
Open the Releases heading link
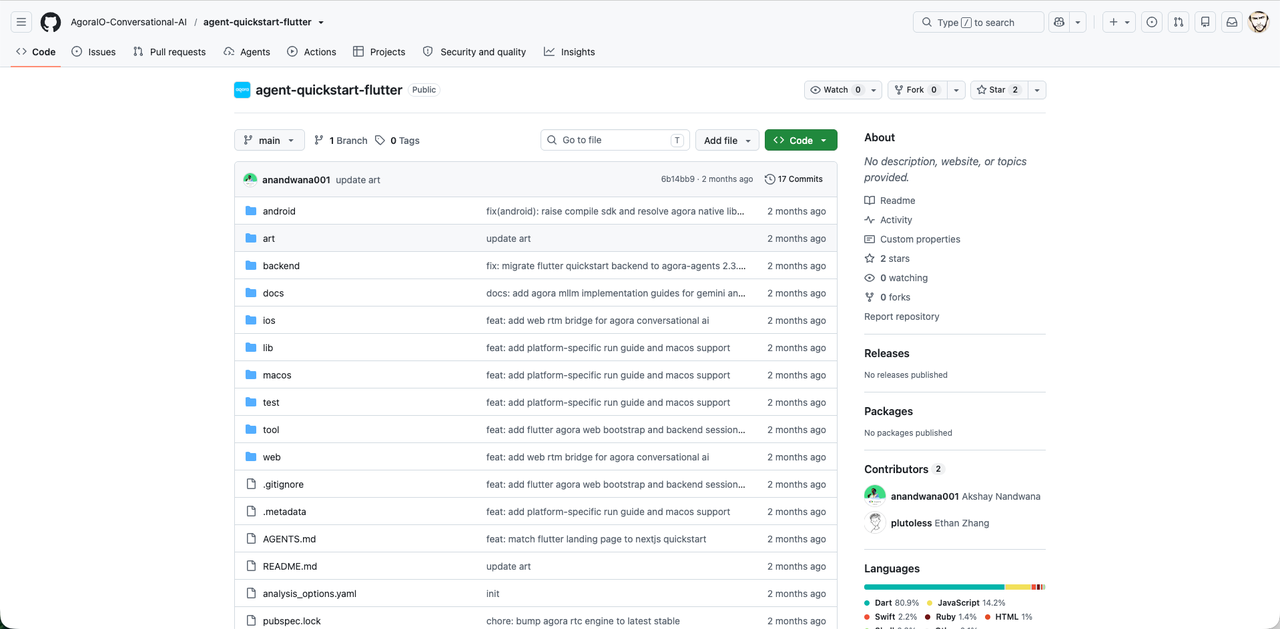pos(887,353)
